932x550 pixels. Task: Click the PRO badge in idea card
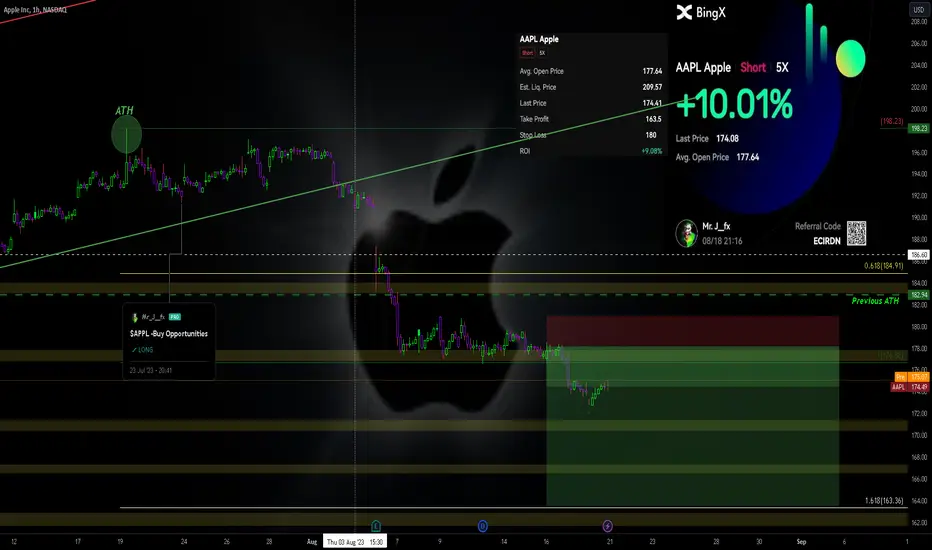point(175,317)
